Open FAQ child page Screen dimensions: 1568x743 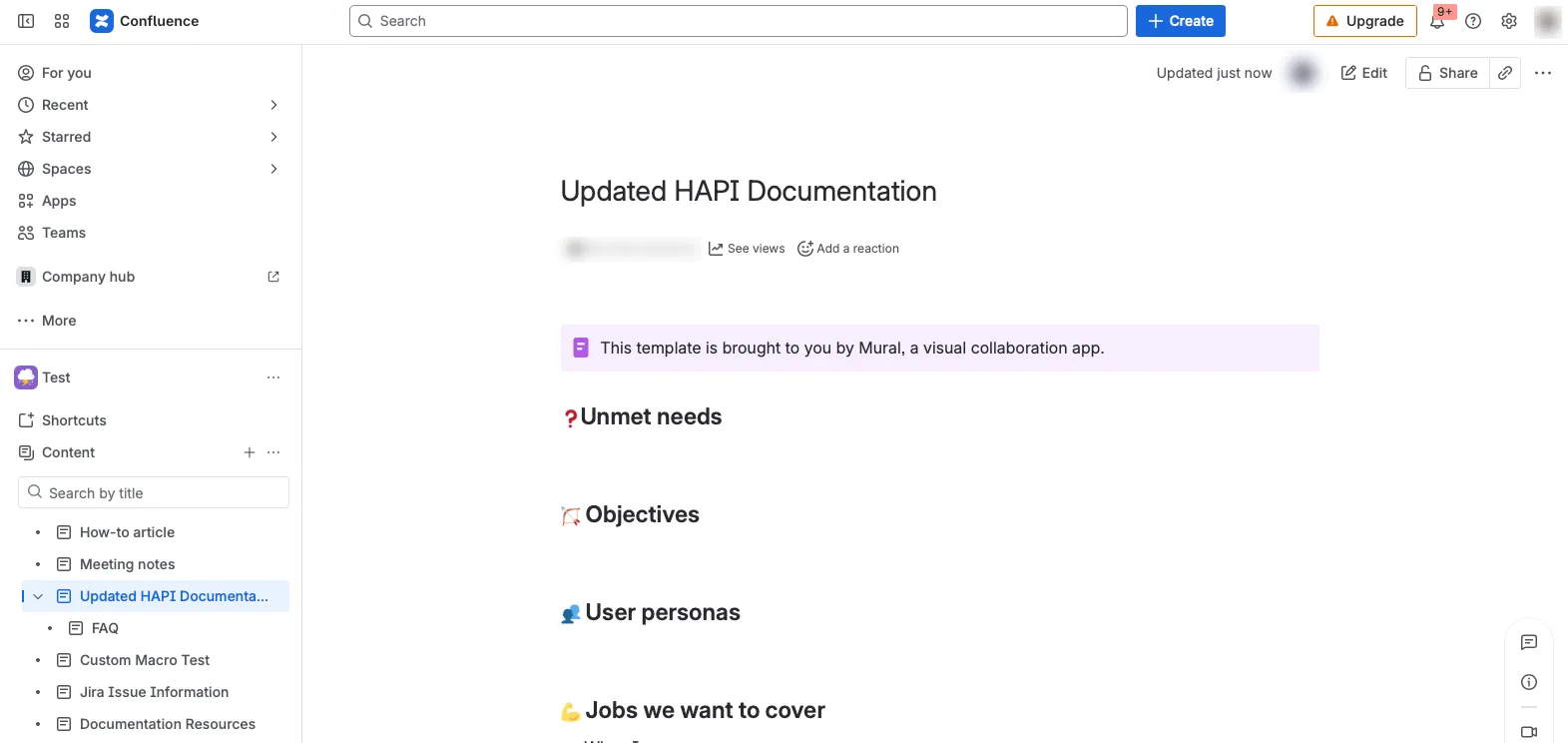(x=105, y=628)
